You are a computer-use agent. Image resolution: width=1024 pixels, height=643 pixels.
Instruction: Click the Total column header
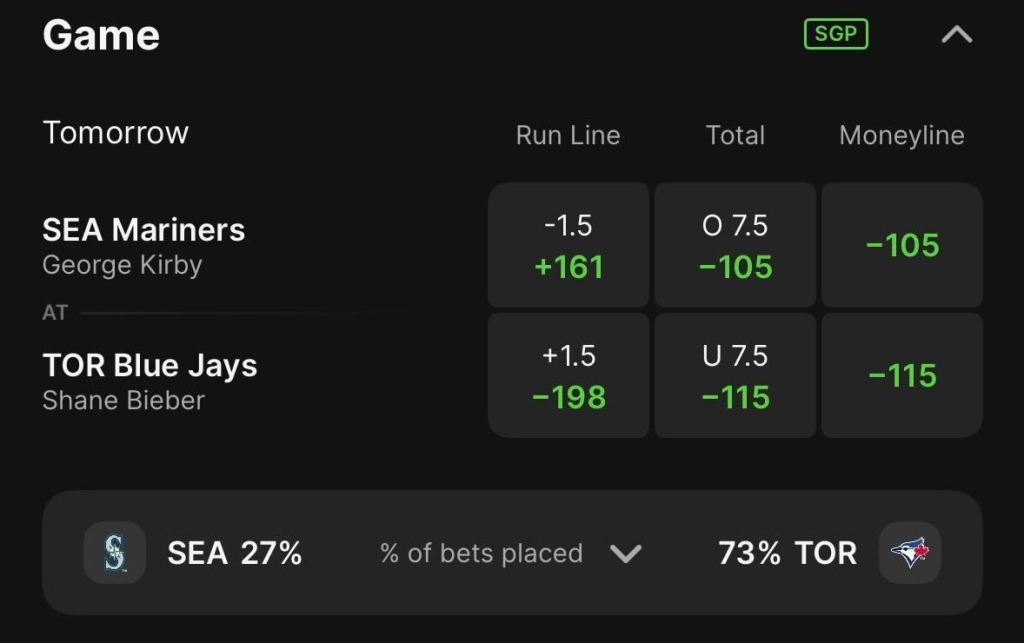735,136
